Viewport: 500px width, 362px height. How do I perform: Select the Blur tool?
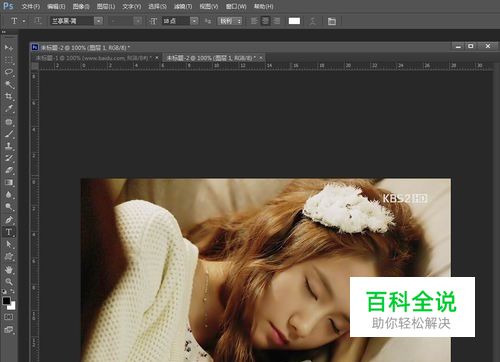tap(9, 194)
